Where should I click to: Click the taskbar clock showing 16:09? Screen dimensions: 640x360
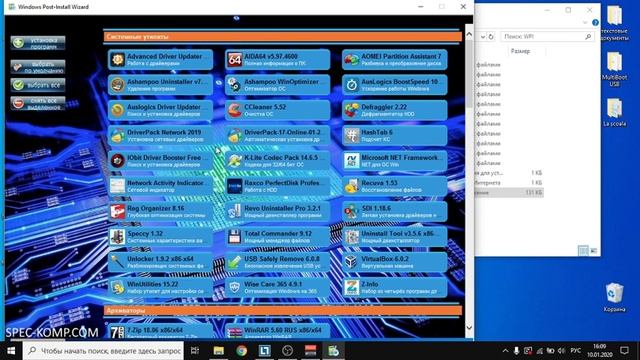pyautogui.click(x=600, y=350)
